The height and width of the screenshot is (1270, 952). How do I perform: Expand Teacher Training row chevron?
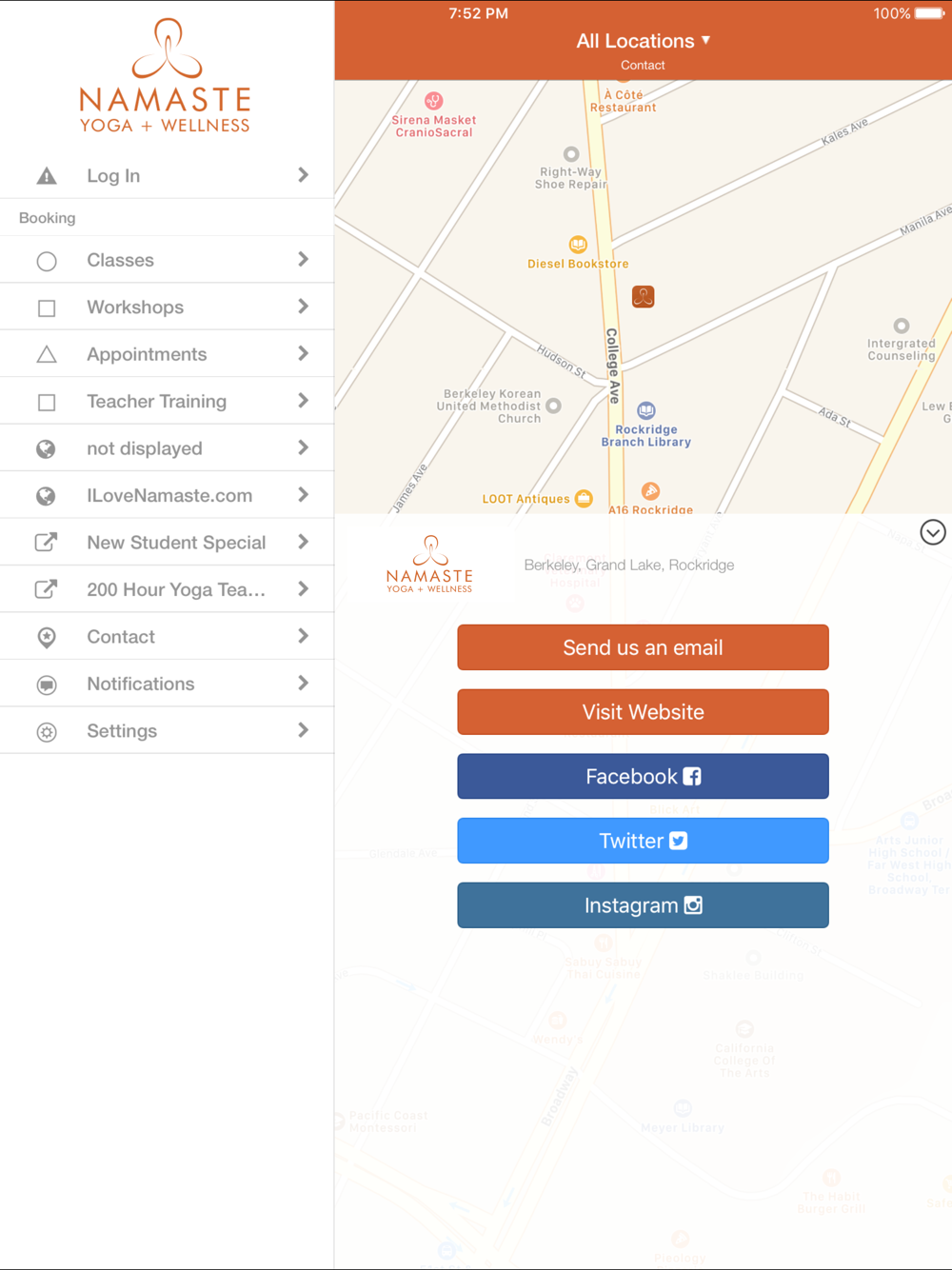click(x=303, y=401)
